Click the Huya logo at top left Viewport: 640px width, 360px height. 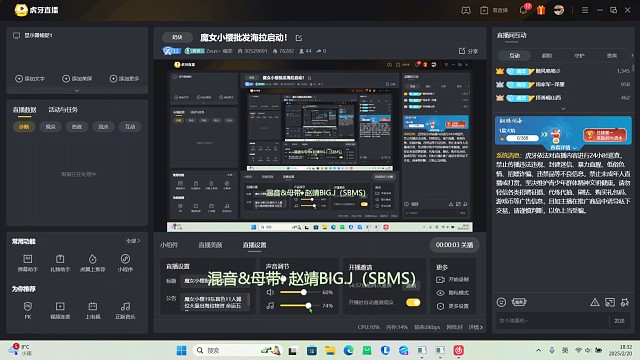point(20,10)
